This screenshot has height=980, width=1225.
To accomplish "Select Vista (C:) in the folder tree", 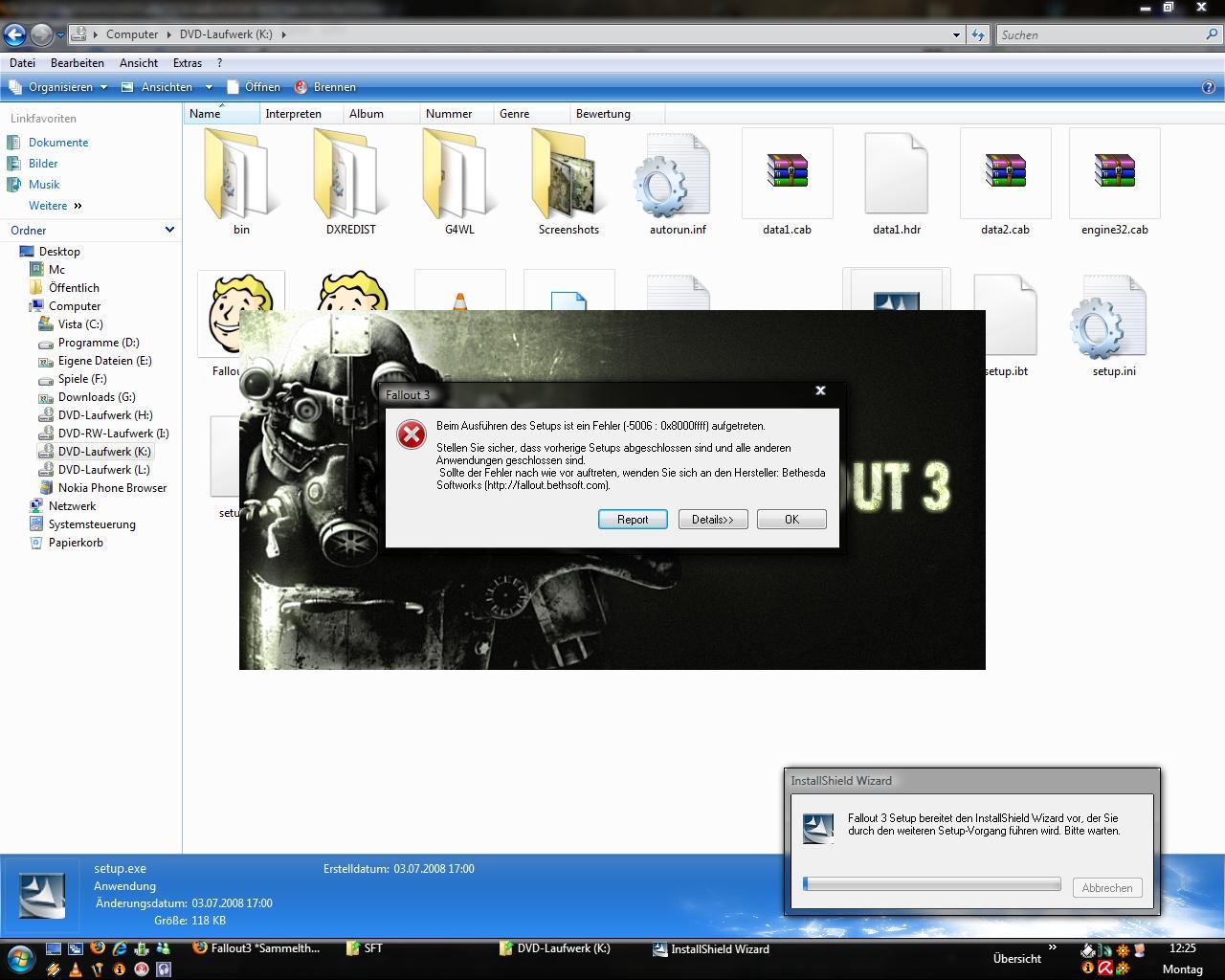I will [80, 324].
